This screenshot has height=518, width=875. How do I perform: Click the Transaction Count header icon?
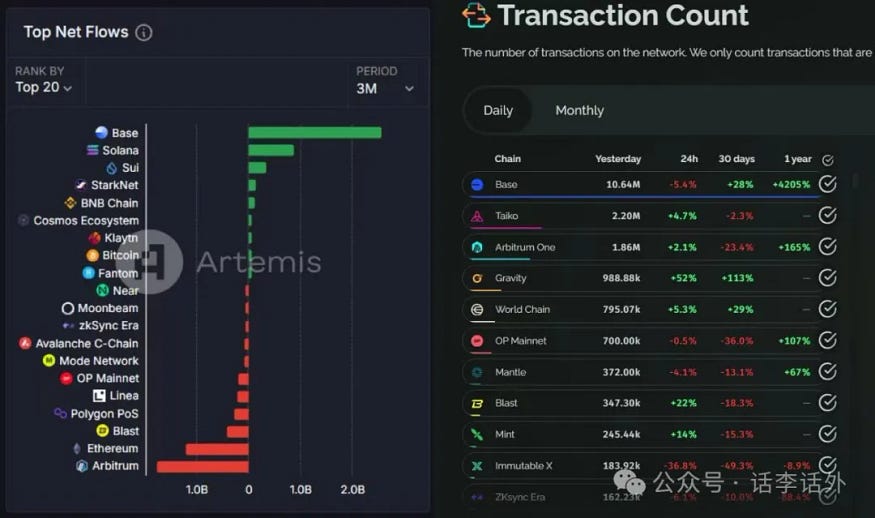click(x=476, y=15)
